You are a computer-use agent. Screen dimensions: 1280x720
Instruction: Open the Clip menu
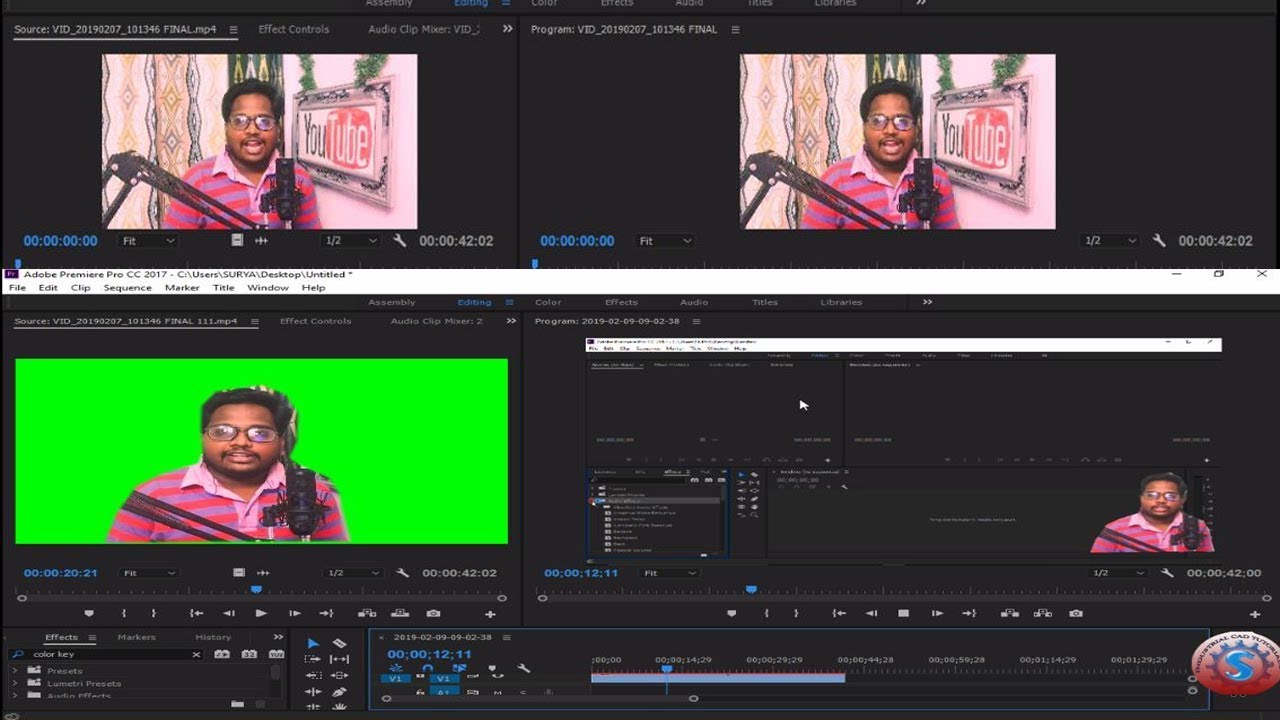click(80, 288)
